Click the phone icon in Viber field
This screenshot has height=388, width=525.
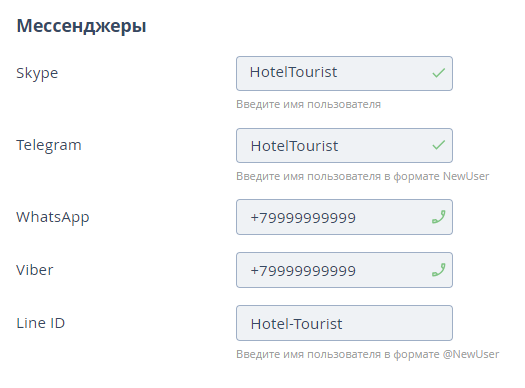[438, 270]
